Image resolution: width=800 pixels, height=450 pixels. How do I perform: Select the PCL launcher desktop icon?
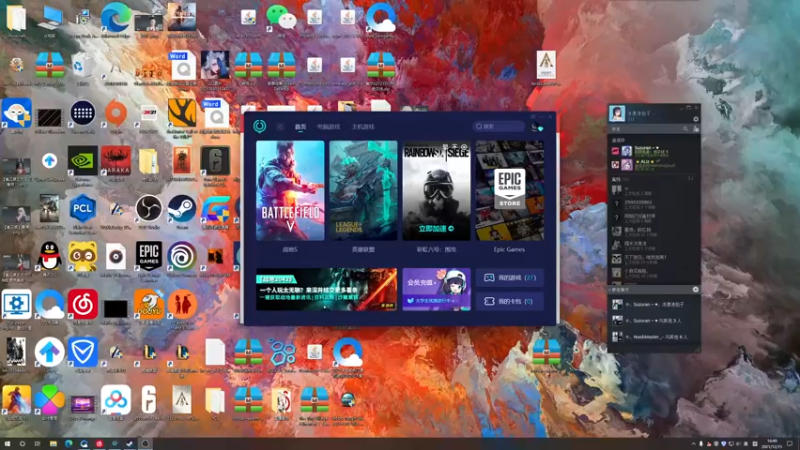tap(83, 213)
